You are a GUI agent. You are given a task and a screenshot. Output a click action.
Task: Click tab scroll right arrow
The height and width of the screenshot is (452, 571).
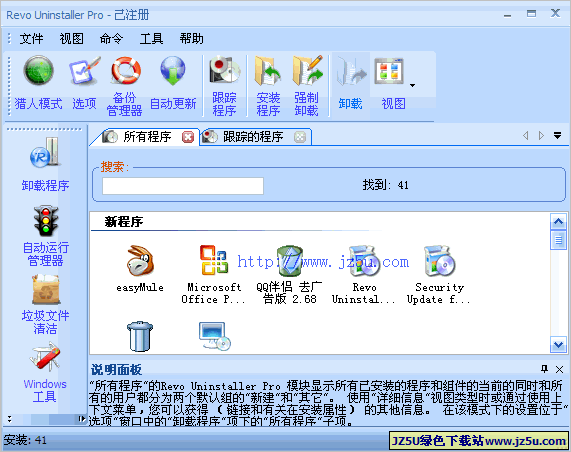pyautogui.click(x=542, y=135)
